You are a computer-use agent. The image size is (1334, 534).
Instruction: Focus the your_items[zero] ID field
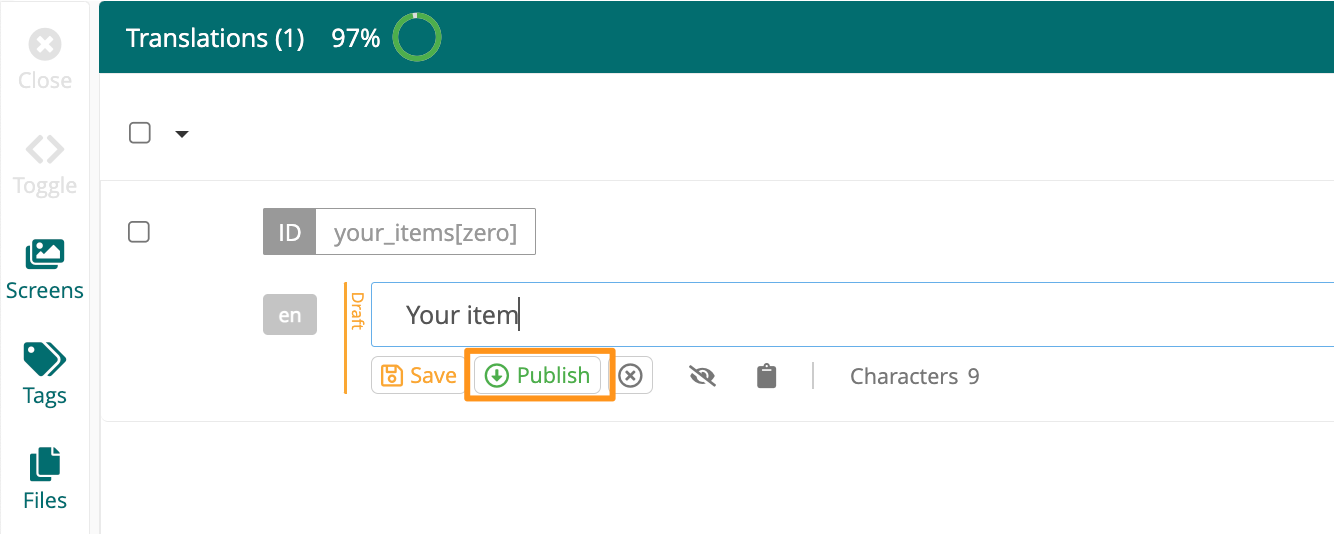(x=426, y=232)
